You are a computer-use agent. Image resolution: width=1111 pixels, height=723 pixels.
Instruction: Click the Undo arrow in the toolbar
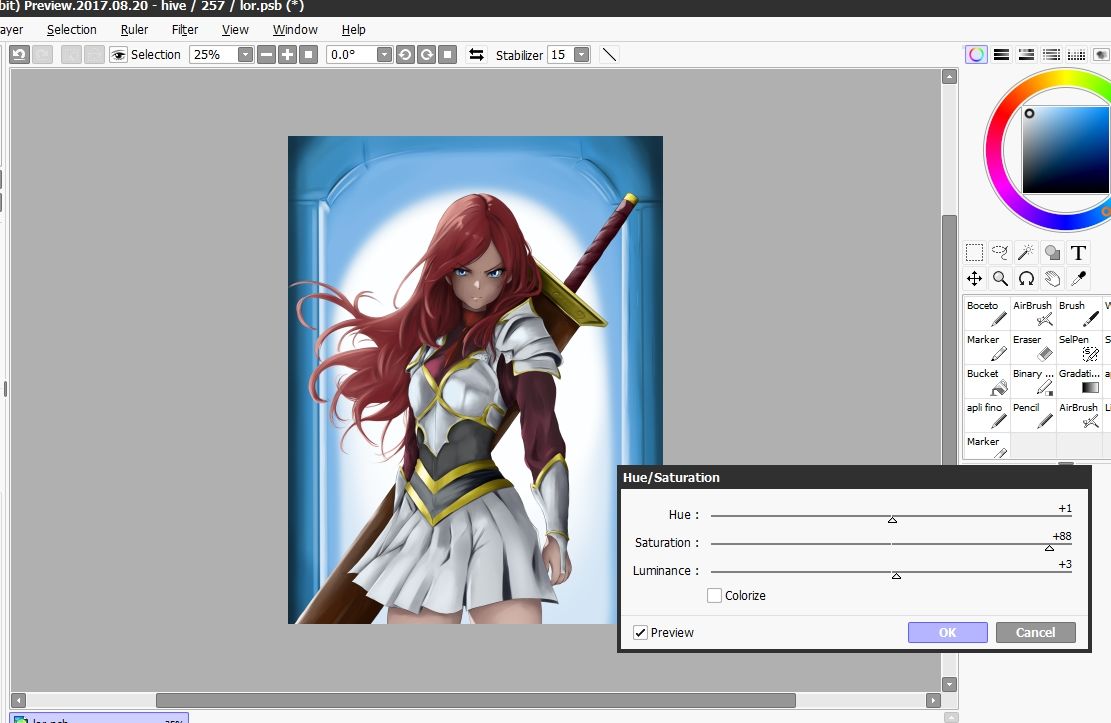coord(19,55)
